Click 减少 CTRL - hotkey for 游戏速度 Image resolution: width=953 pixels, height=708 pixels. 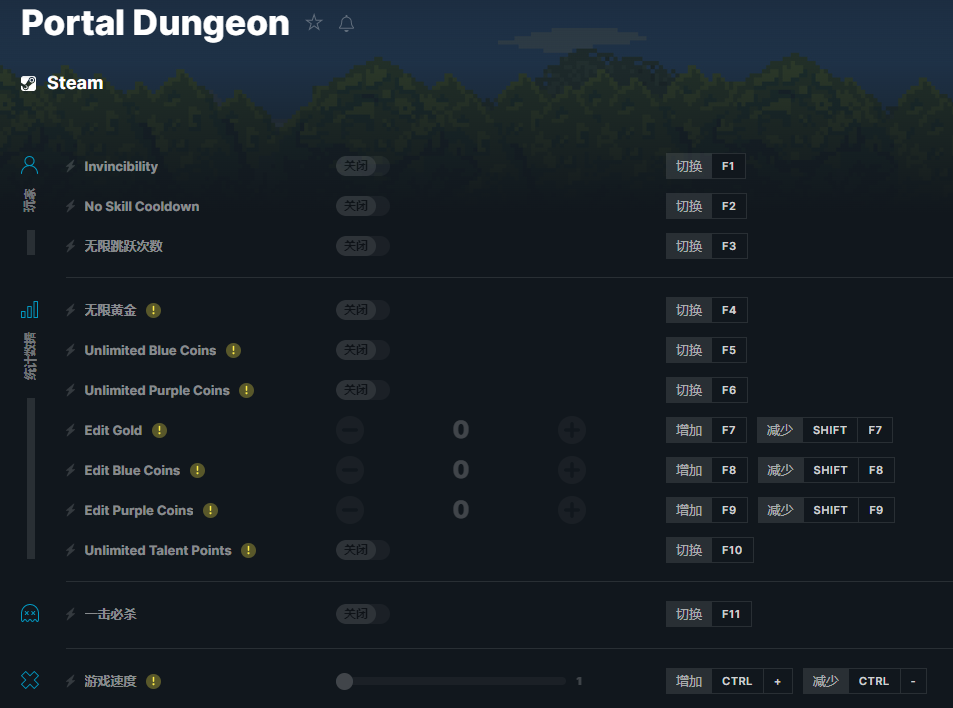[x=864, y=681]
